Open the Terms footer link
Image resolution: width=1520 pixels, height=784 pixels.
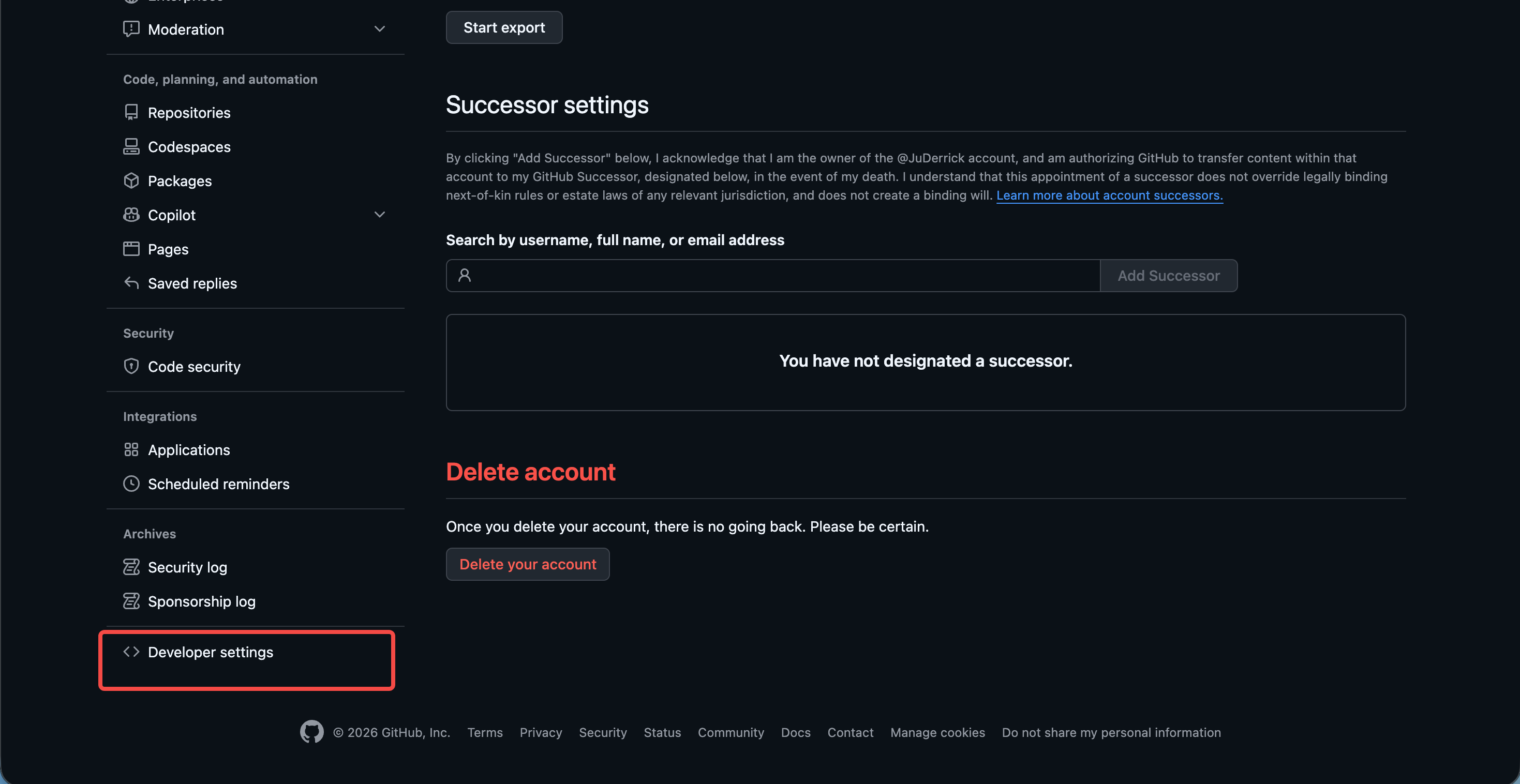click(x=485, y=732)
